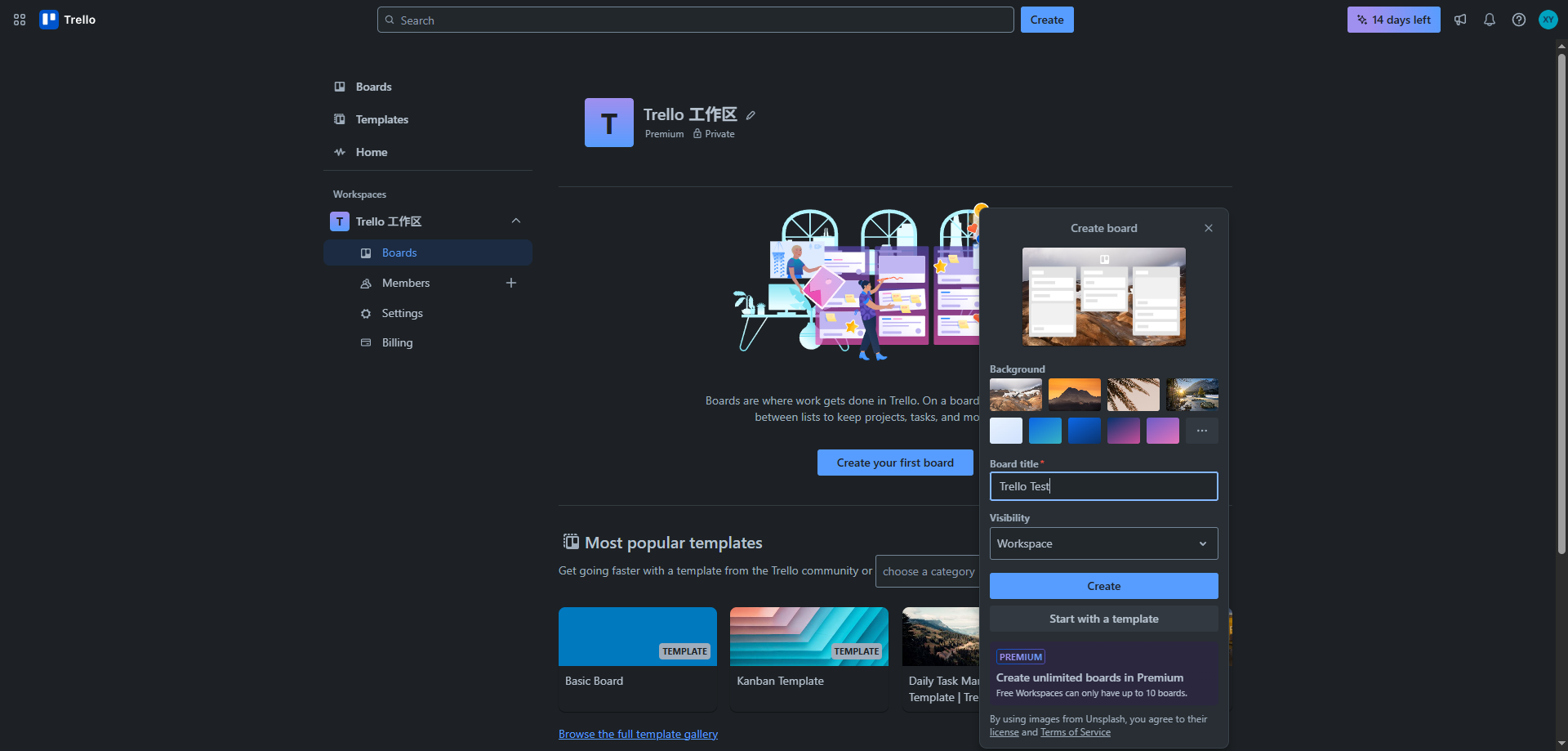Image resolution: width=1568 pixels, height=751 pixels.
Task: Click the Create unlimited boards Premium banner
Action: coord(1104,674)
